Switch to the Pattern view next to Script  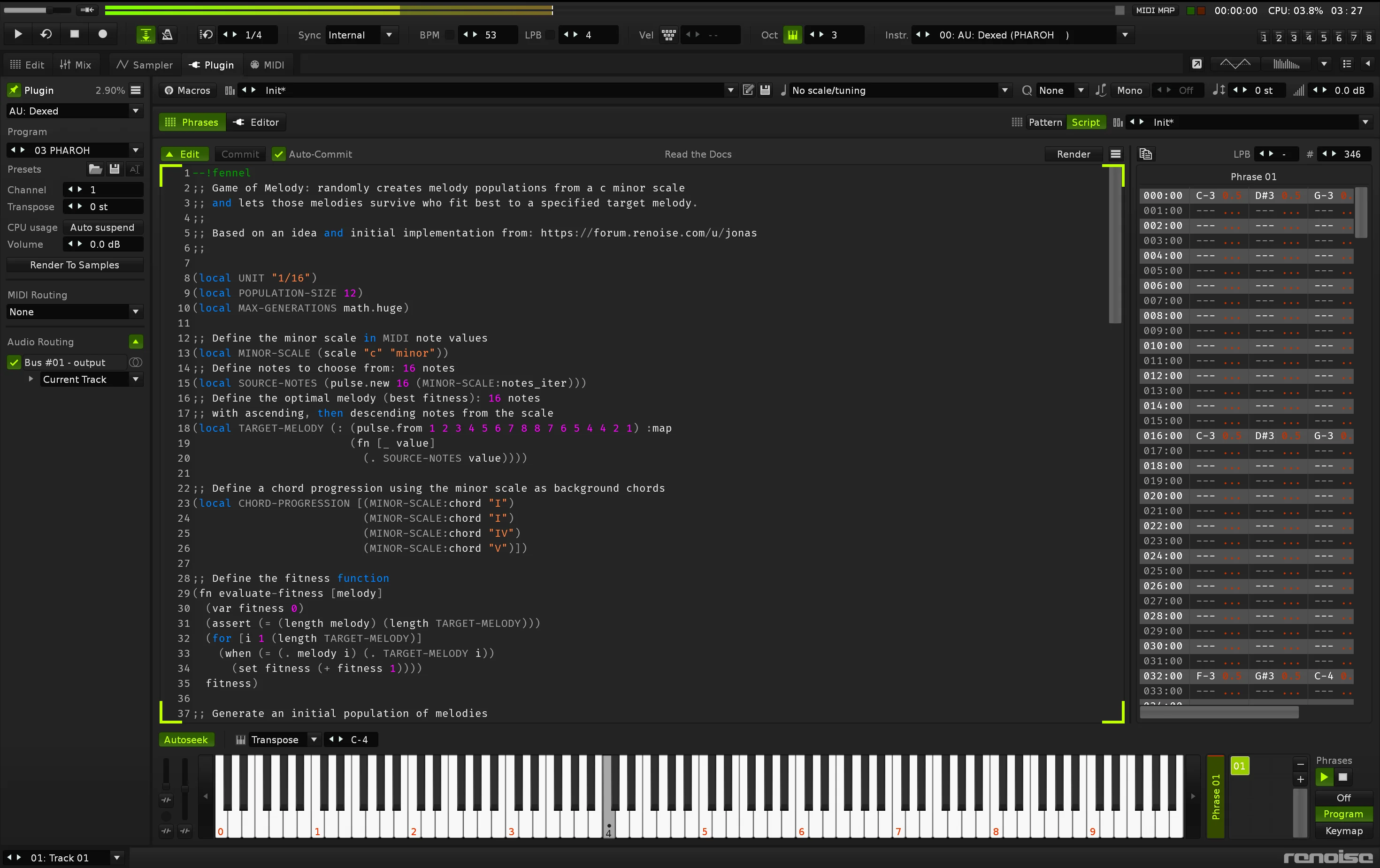tap(1045, 122)
